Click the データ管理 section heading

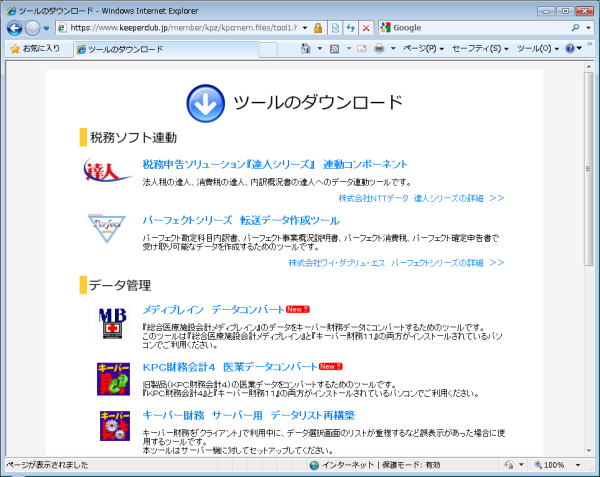(x=120, y=285)
